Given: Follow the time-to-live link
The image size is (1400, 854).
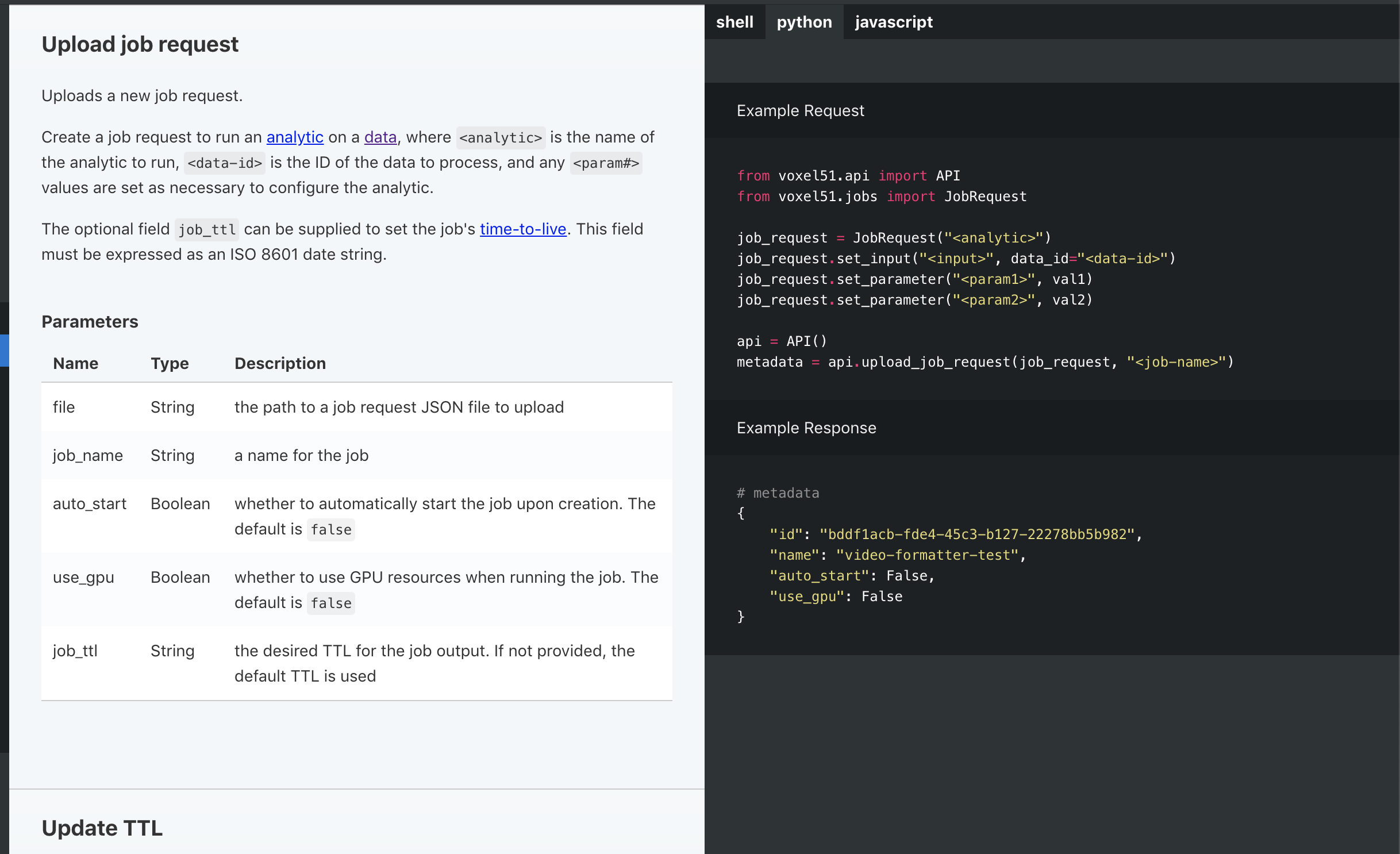Looking at the screenshot, I should tap(522, 229).
